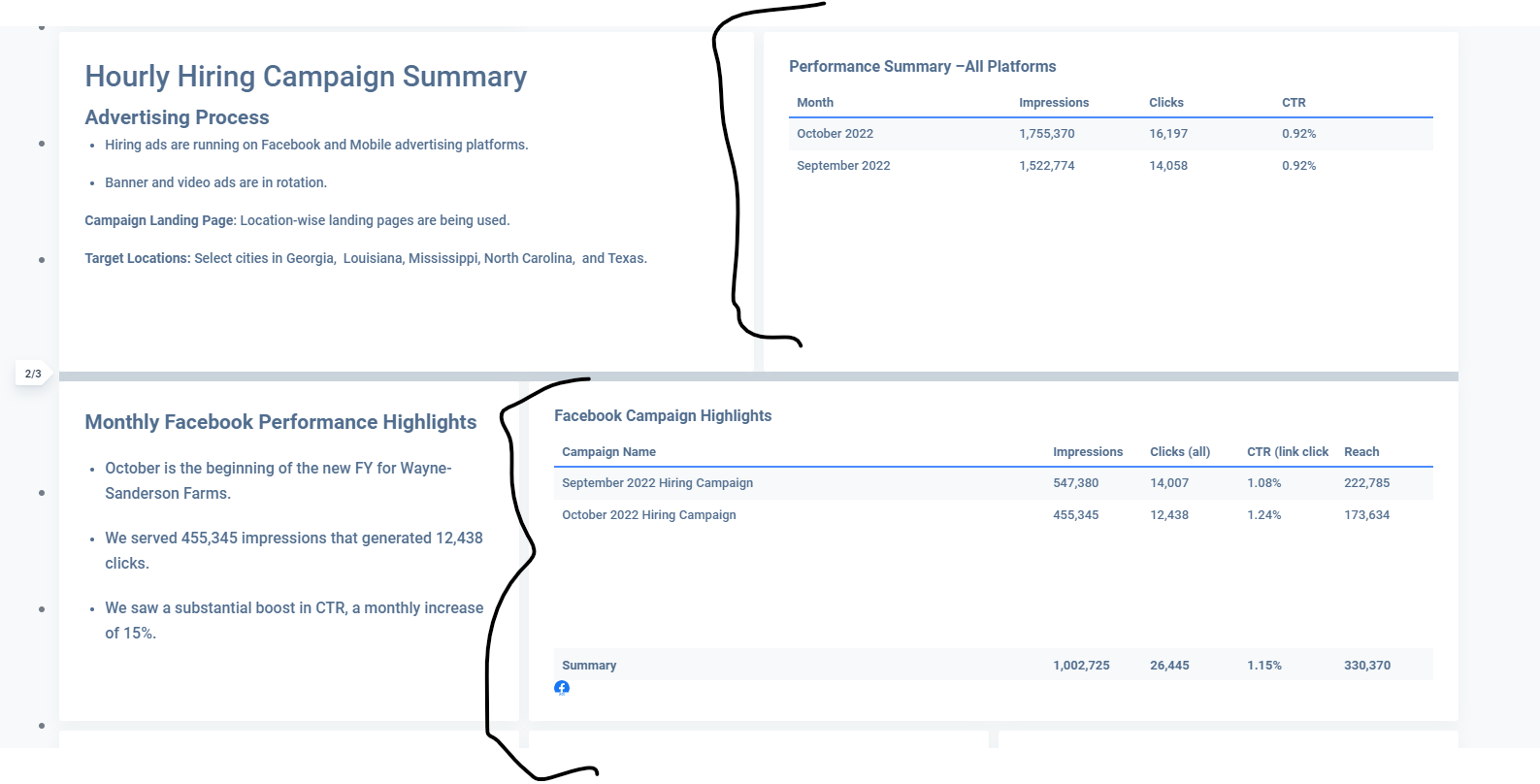Click summary reach total 330,370
Viewport: 1540px width, 784px height.
[1367, 666]
